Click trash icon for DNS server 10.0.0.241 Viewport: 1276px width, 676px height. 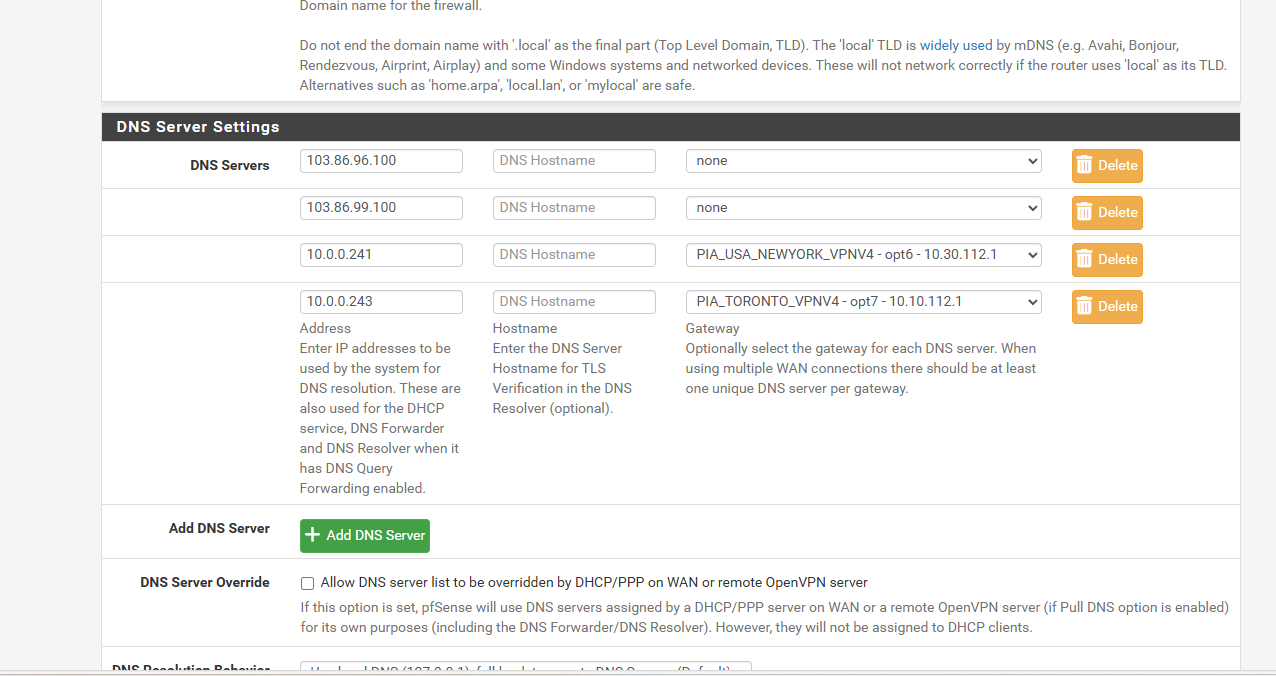pyautogui.click(x=1084, y=260)
